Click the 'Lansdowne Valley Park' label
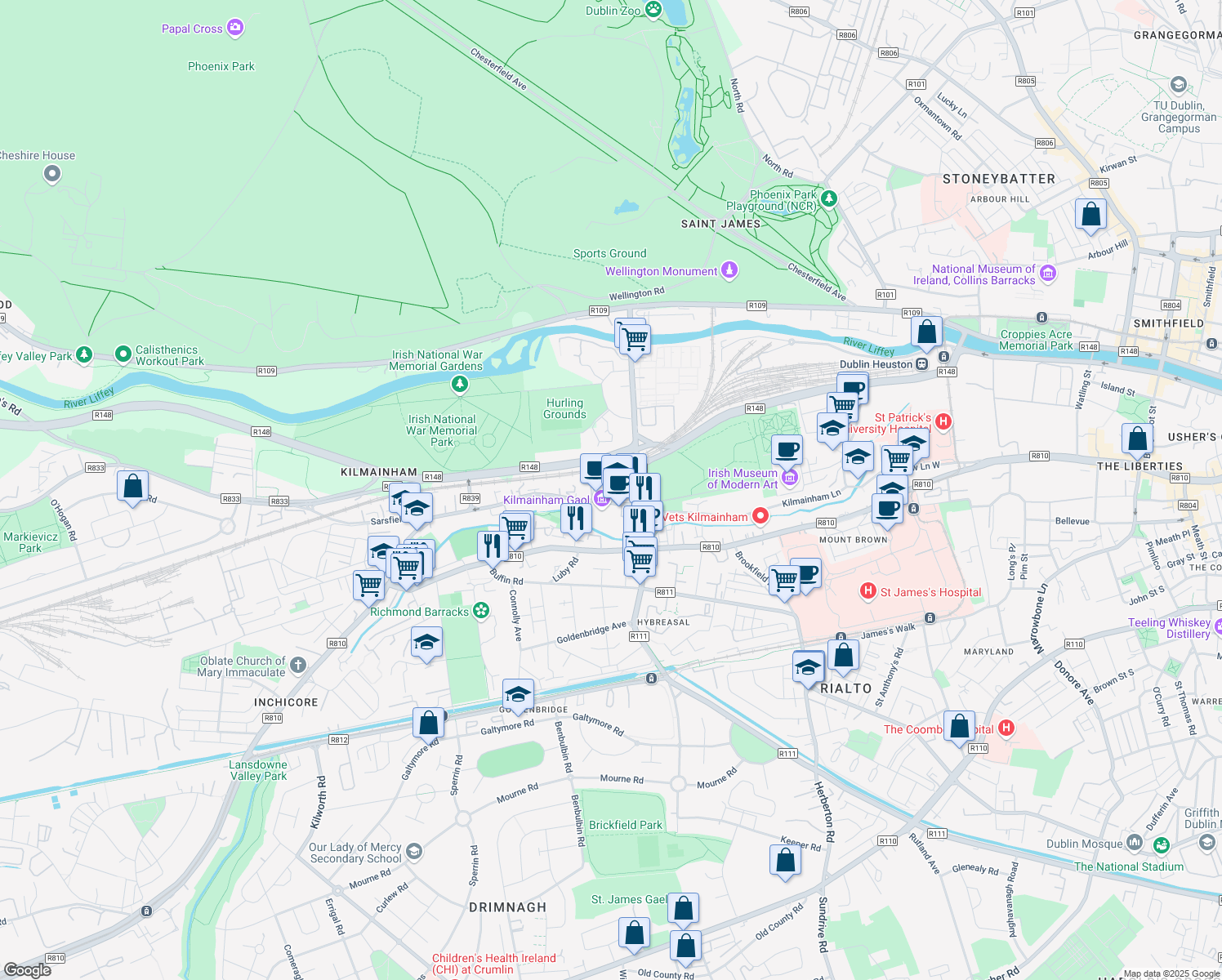The height and width of the screenshot is (980, 1222). point(258,770)
